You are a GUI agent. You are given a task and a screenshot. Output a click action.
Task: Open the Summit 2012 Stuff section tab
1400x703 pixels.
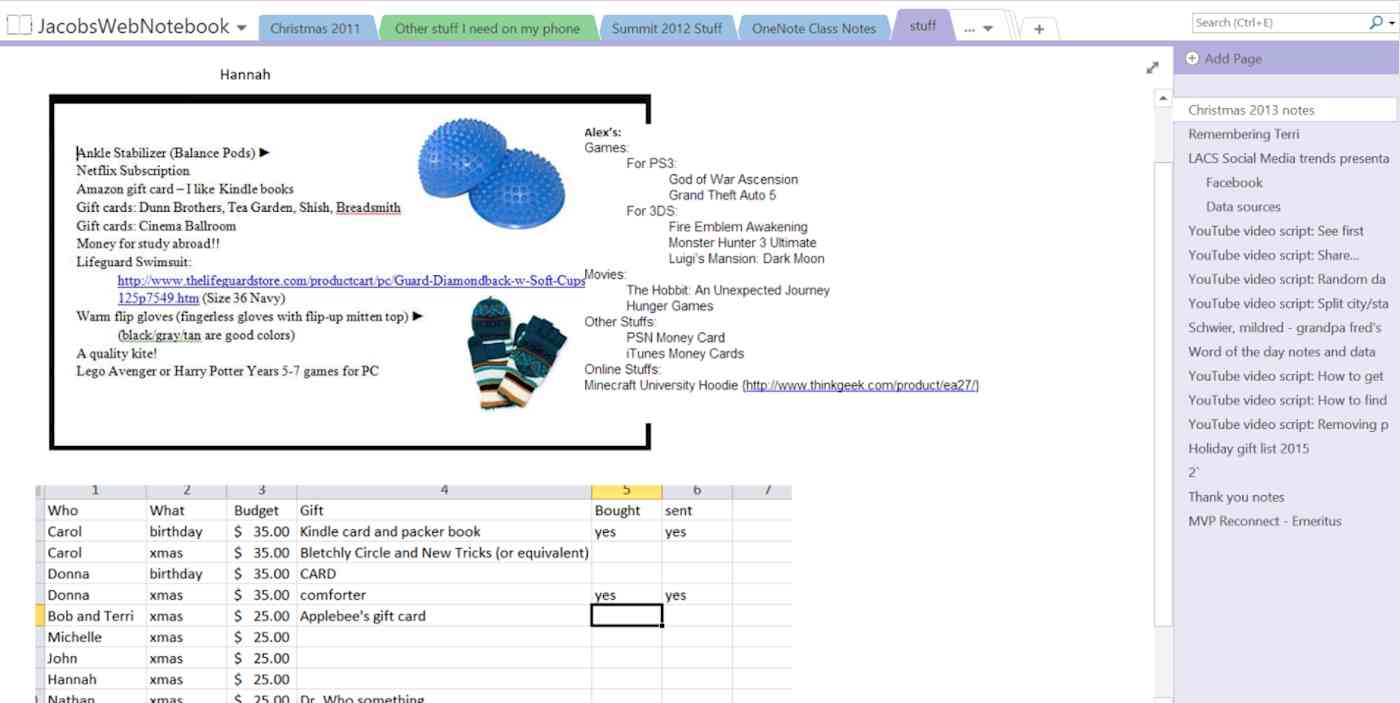(667, 27)
